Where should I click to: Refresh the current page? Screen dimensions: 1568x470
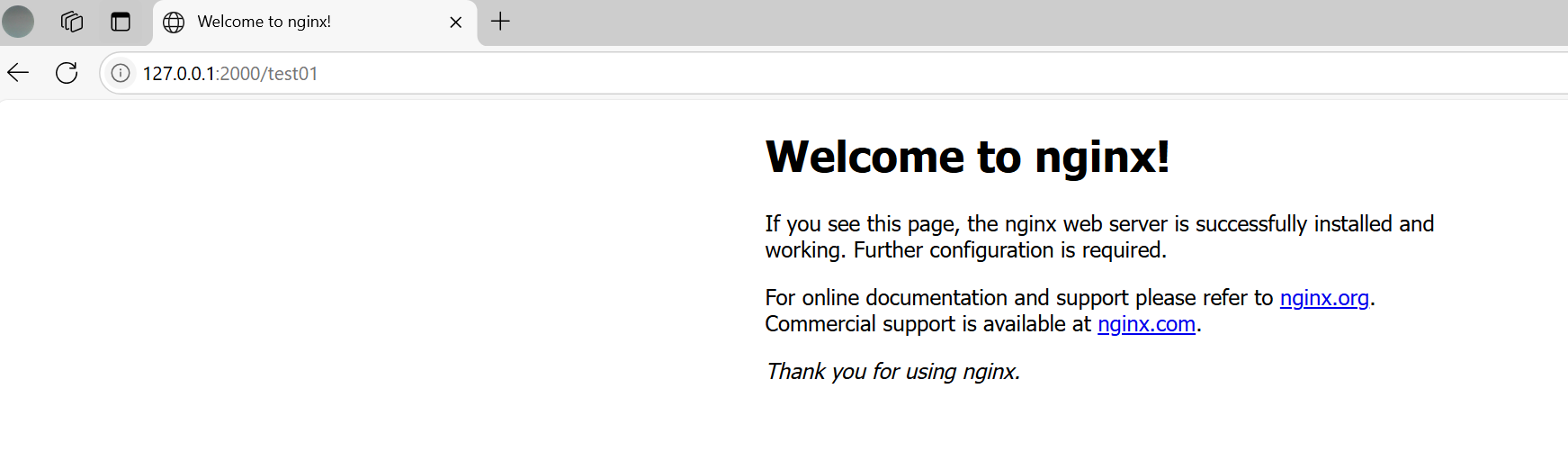(x=67, y=73)
